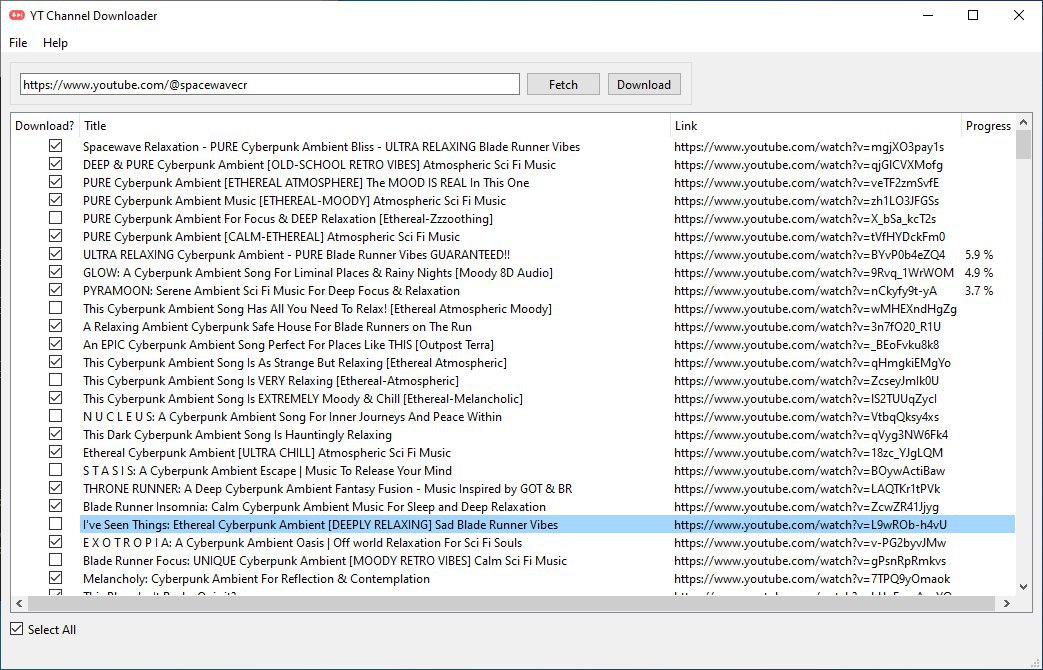
Task: Check the I've Seen Things row checkbox
Action: click(x=55, y=524)
